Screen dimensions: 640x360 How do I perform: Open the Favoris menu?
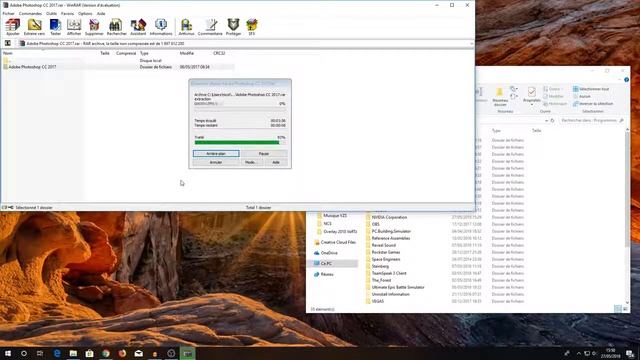tap(67, 13)
